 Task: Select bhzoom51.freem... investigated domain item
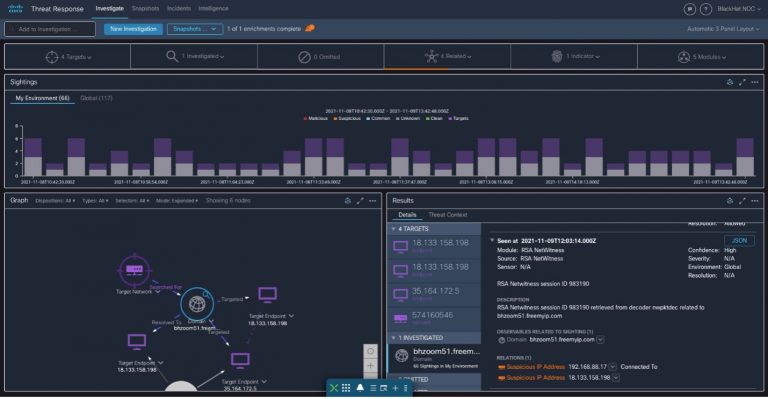[x=434, y=358]
